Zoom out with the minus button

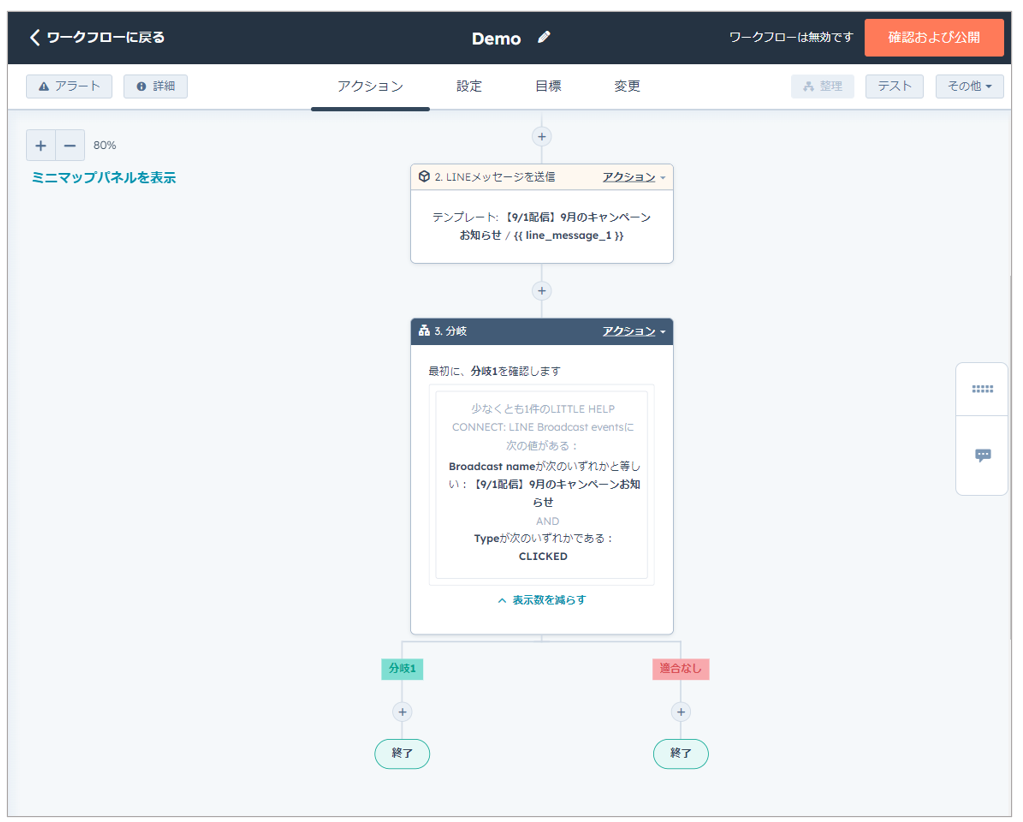click(x=70, y=145)
